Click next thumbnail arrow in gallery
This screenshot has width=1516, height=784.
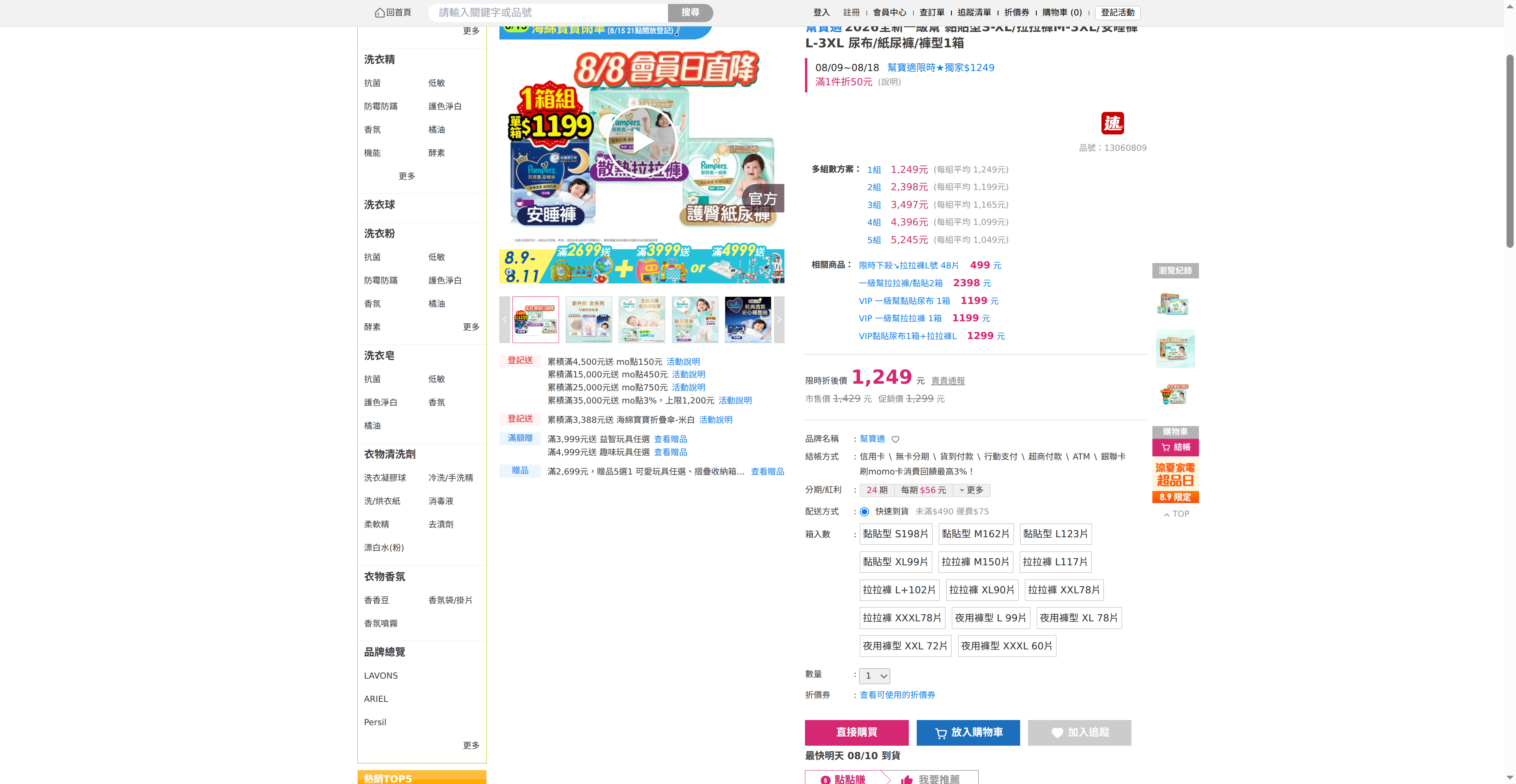779,320
